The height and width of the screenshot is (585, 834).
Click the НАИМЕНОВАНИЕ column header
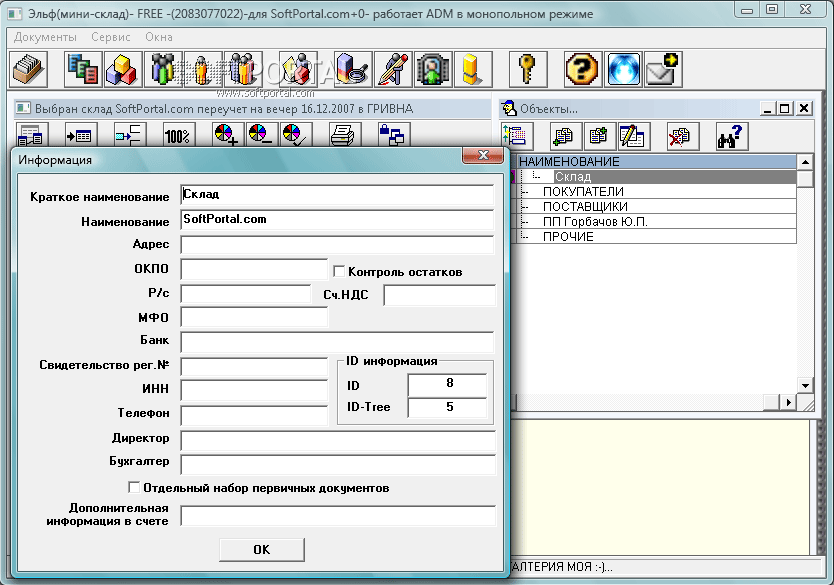coord(656,162)
